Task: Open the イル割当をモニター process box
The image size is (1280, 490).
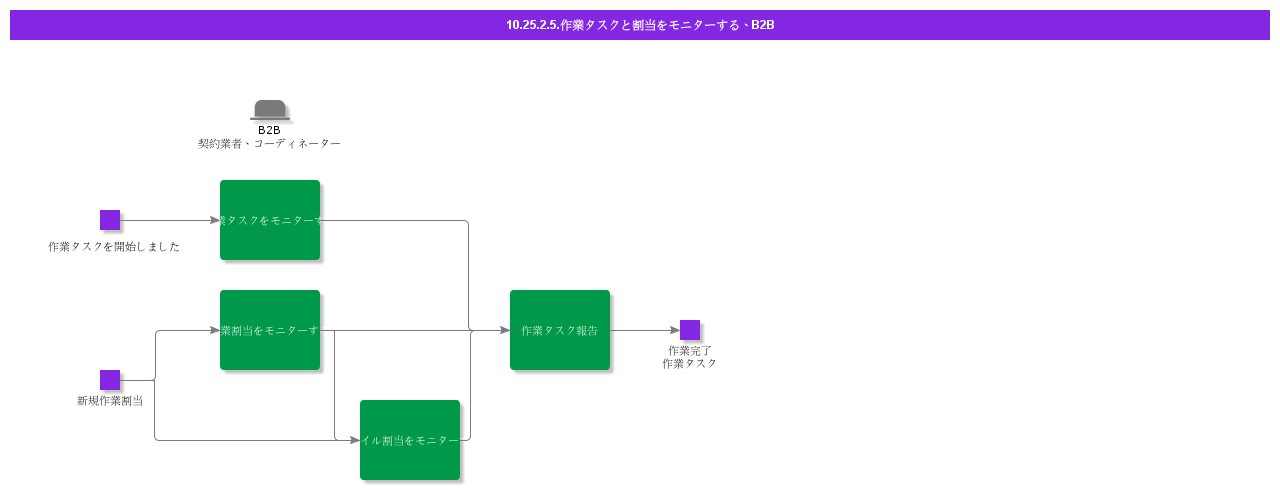Action: point(410,440)
